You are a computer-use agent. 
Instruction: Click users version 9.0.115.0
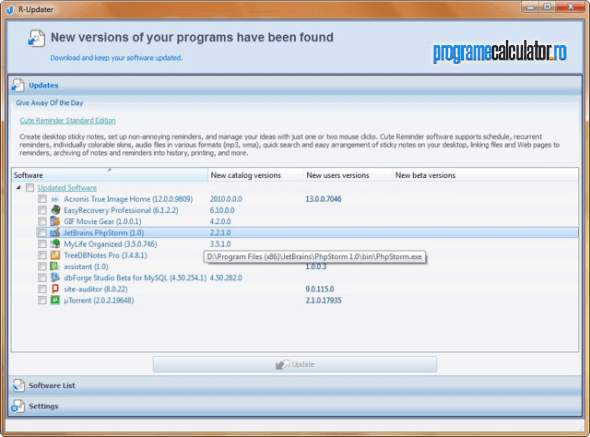(319, 289)
